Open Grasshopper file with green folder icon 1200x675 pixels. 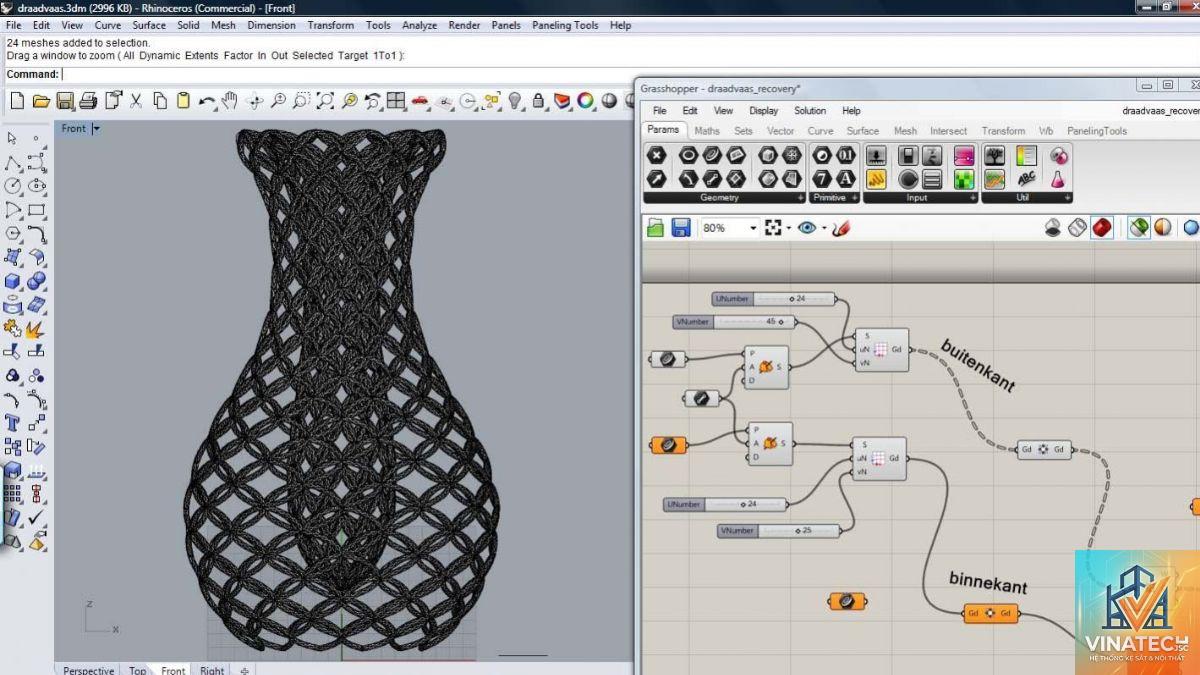[656, 228]
